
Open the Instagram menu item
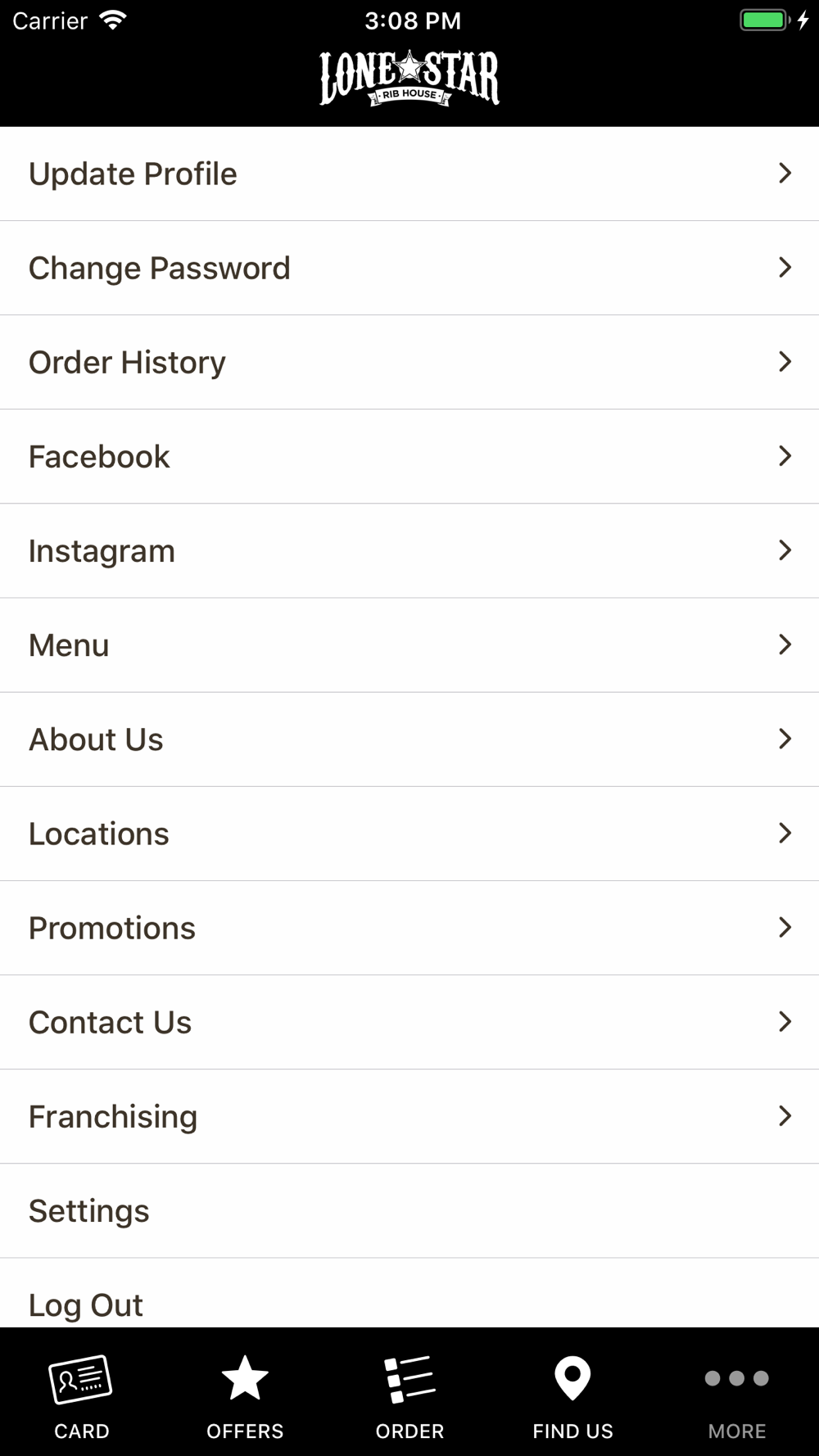[x=102, y=551]
